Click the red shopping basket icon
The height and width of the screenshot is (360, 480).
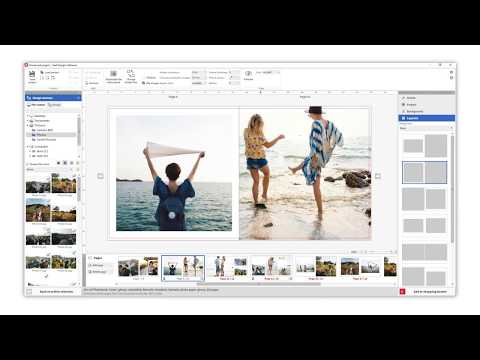point(402,292)
